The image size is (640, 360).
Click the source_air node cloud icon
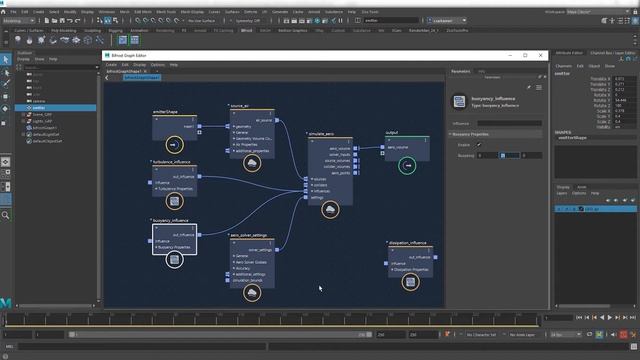click(252, 163)
